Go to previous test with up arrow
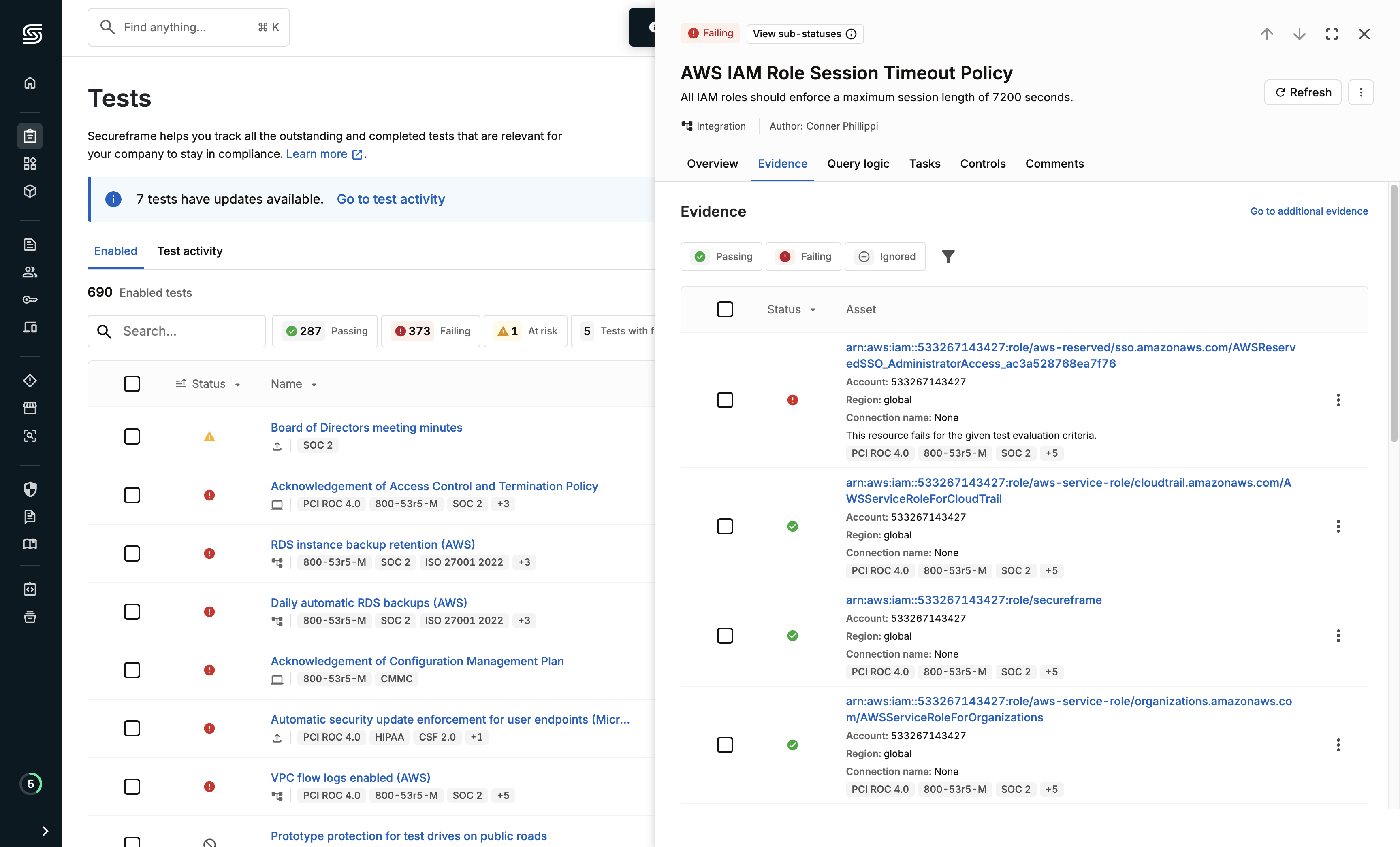The width and height of the screenshot is (1400, 847). pos(1266,34)
